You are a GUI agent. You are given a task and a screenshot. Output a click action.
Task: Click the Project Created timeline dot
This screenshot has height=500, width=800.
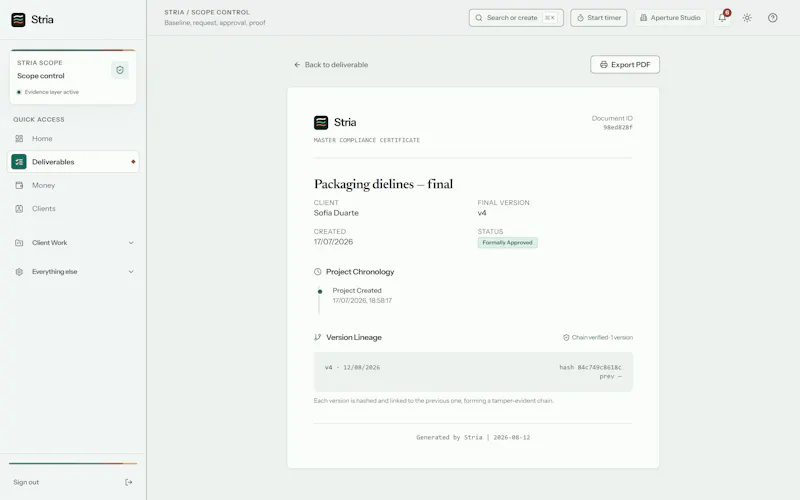[320, 292]
